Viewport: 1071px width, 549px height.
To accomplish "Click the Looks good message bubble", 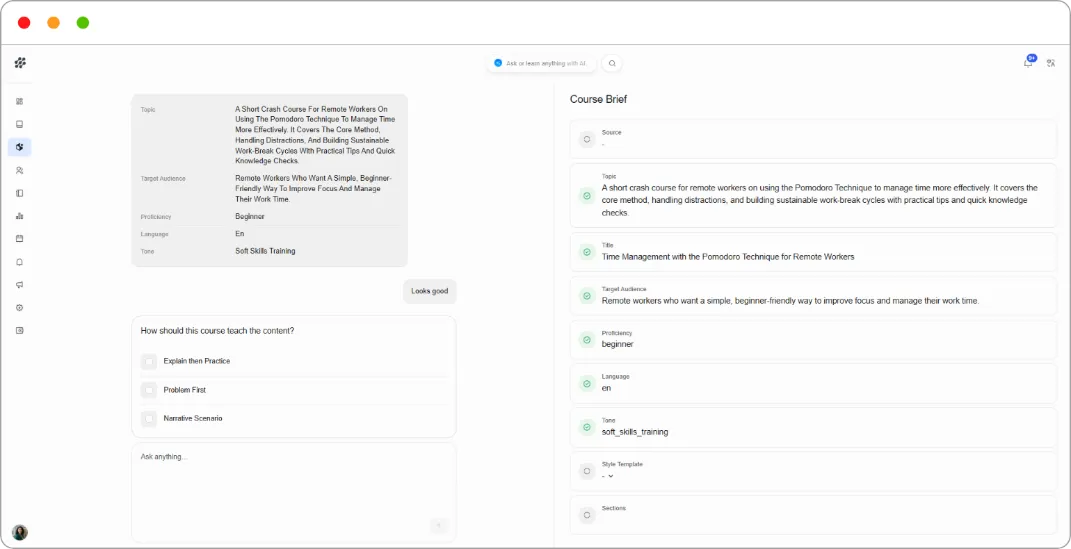I will pos(430,291).
